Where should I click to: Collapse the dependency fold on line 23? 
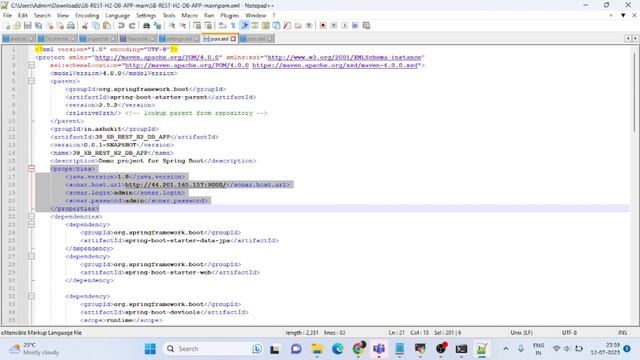click(31, 224)
